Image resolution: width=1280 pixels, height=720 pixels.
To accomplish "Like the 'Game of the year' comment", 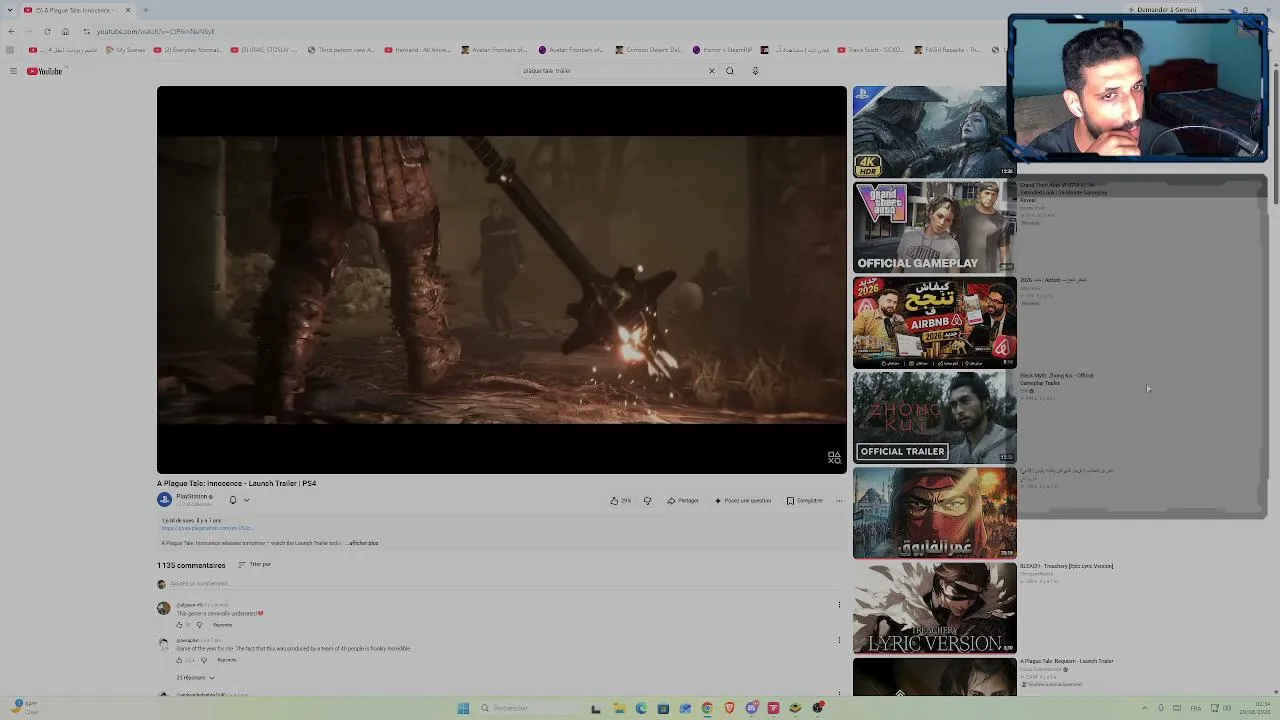I will (180, 660).
